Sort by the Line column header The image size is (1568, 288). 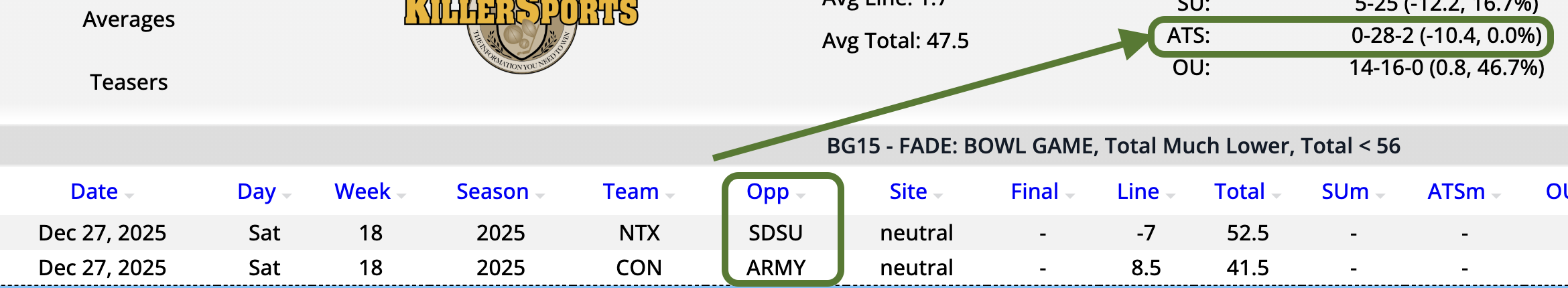pyautogui.click(x=1137, y=192)
